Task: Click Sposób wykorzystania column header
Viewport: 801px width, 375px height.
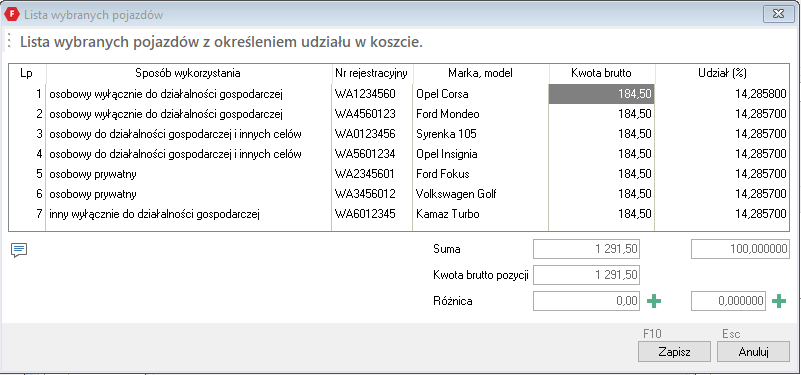Action: coord(188,73)
